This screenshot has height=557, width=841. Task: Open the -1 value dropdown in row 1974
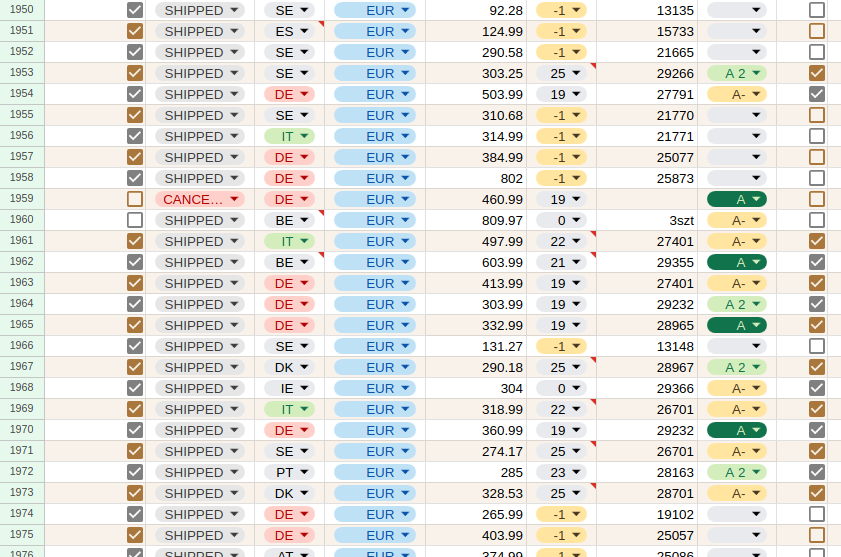click(x=561, y=514)
